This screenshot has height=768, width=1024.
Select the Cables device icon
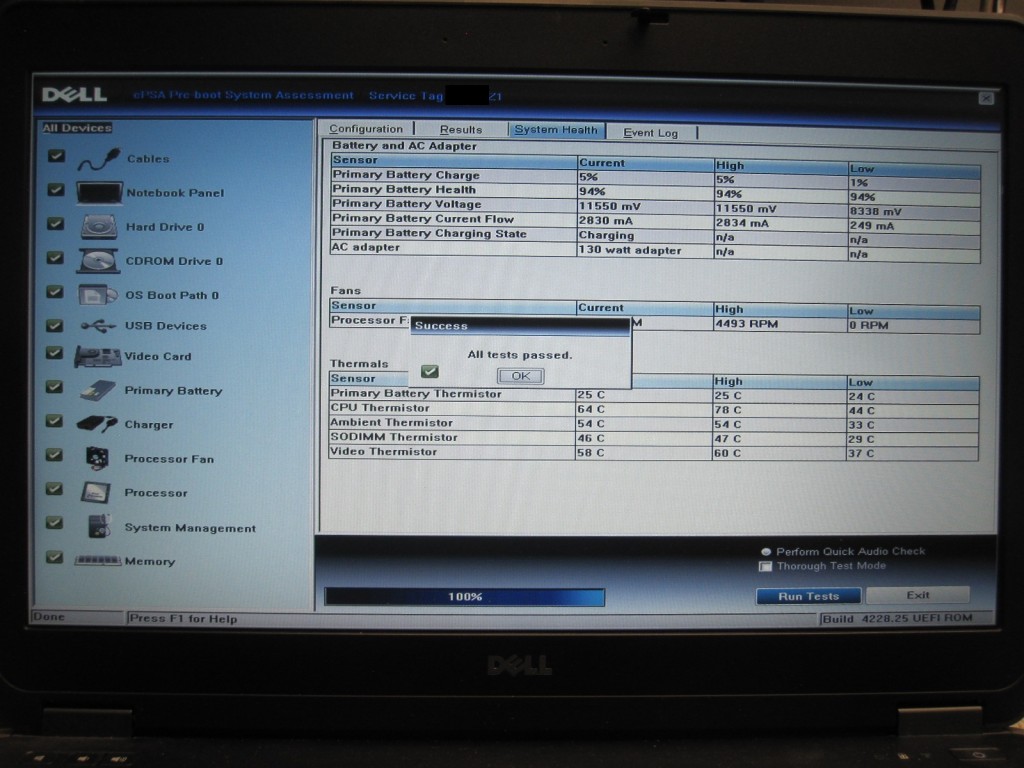tap(99, 159)
